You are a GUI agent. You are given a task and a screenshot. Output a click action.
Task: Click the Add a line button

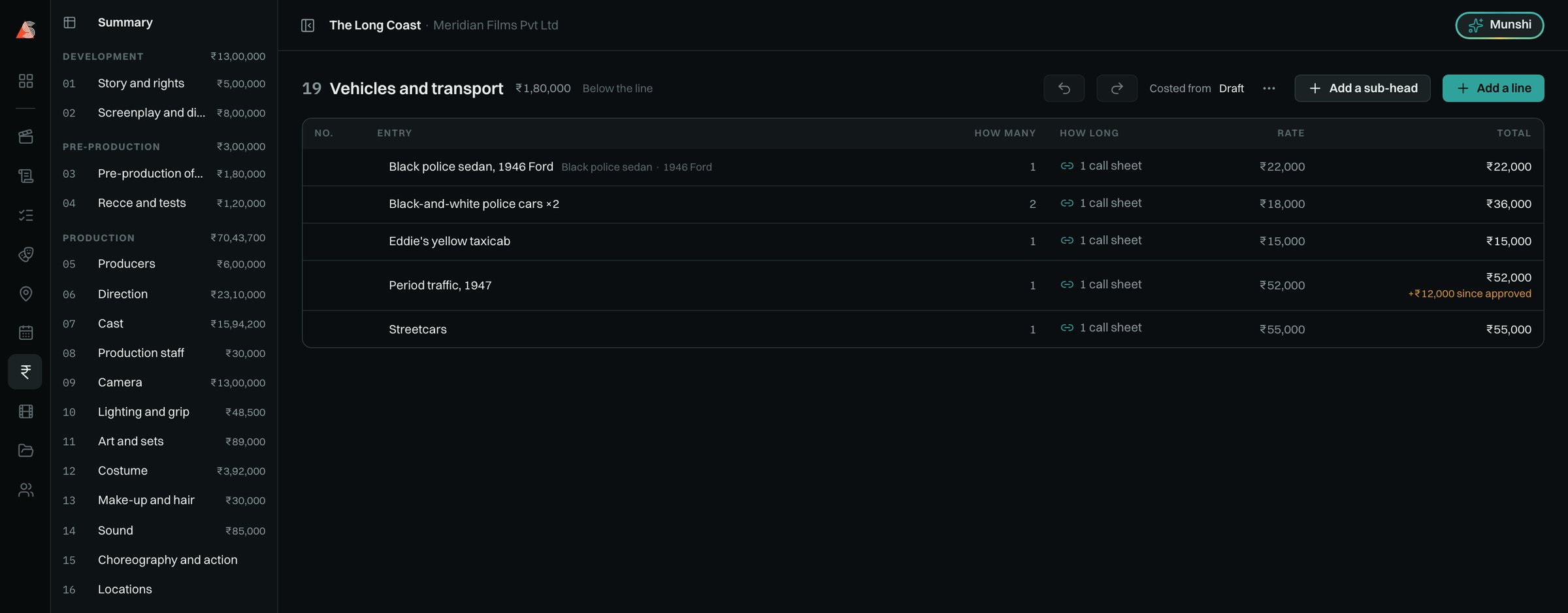click(x=1493, y=88)
